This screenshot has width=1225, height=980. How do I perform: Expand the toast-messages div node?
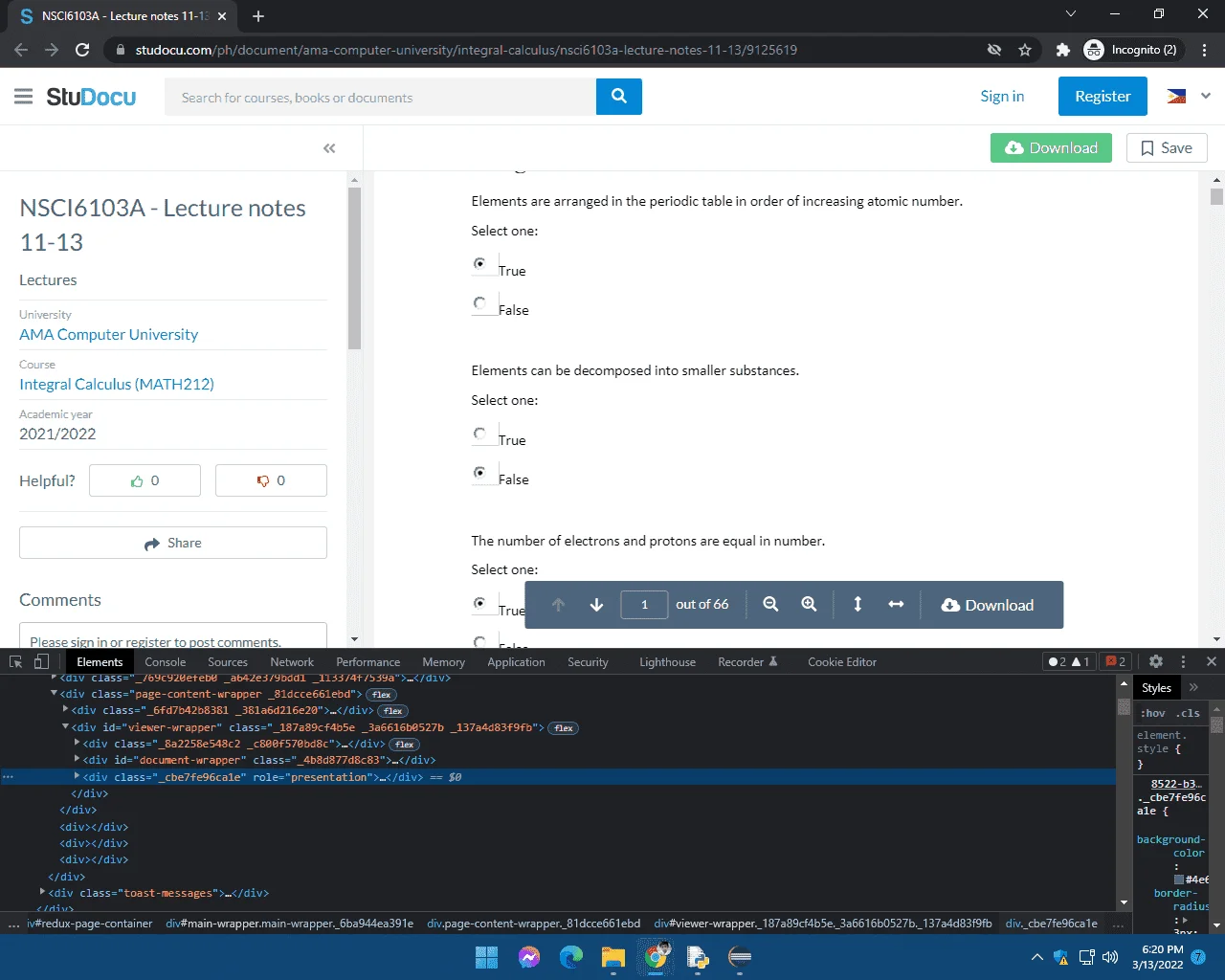(43, 892)
